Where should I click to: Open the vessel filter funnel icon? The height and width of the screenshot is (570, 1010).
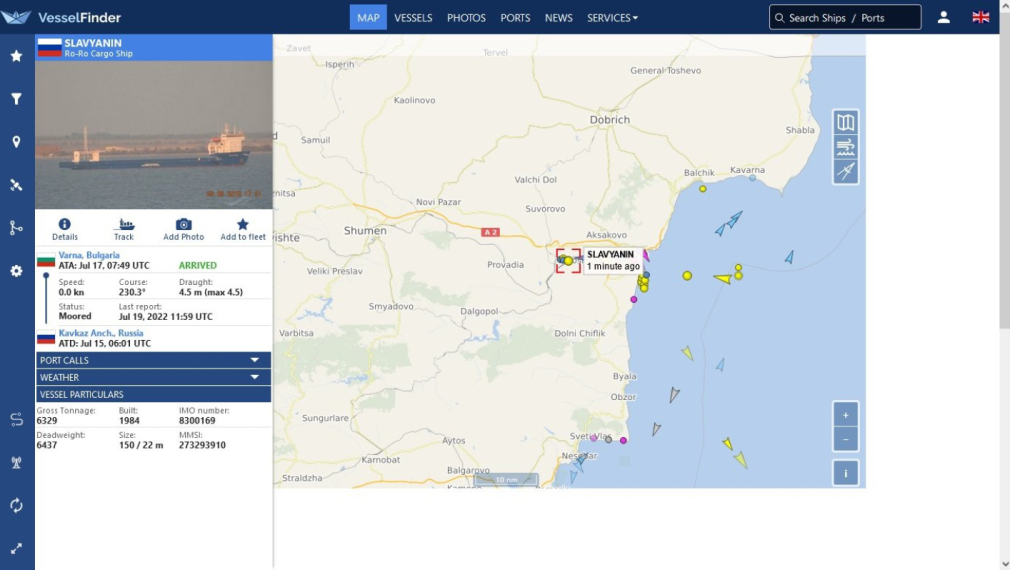coord(16,99)
